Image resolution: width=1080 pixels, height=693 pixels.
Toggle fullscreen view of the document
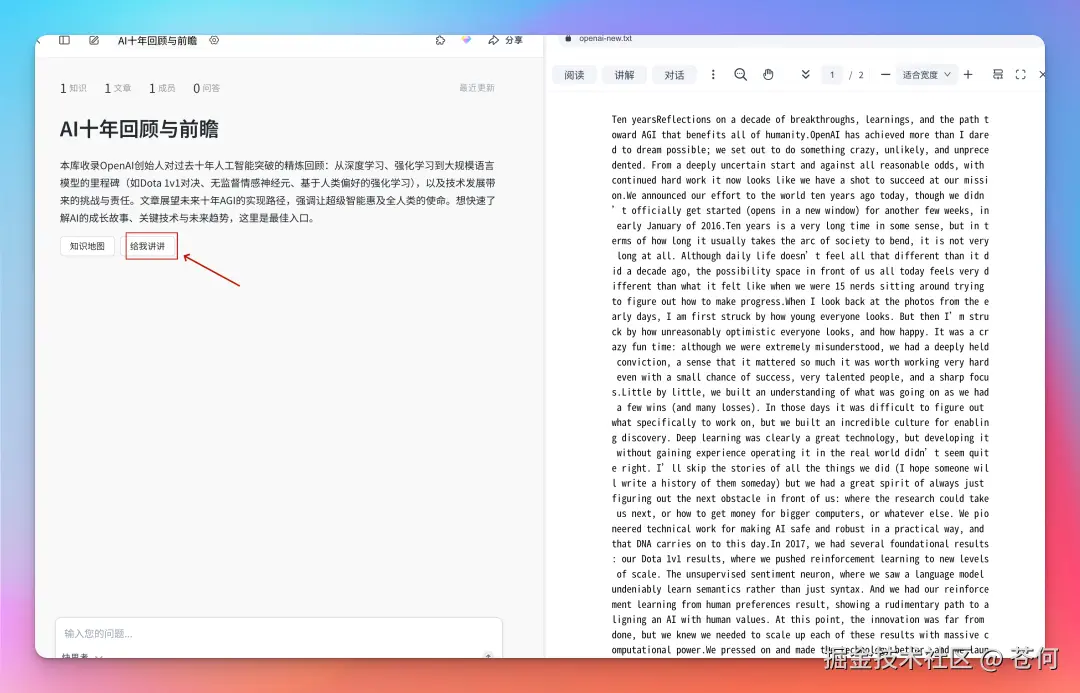[1020, 75]
